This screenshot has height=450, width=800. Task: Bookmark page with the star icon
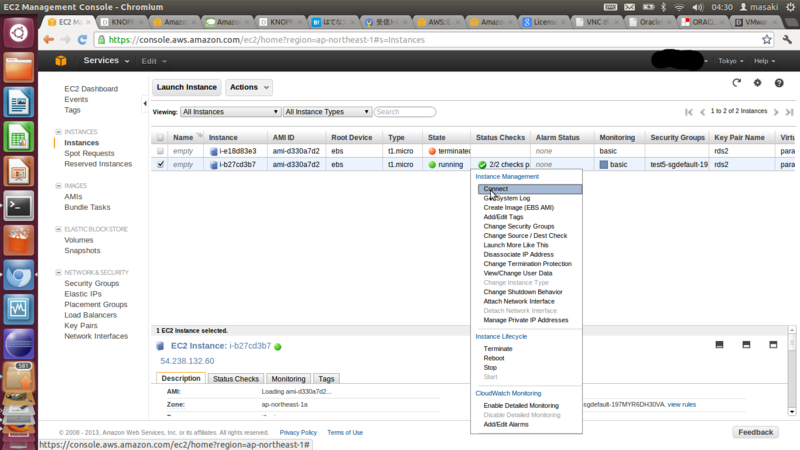[766, 40]
